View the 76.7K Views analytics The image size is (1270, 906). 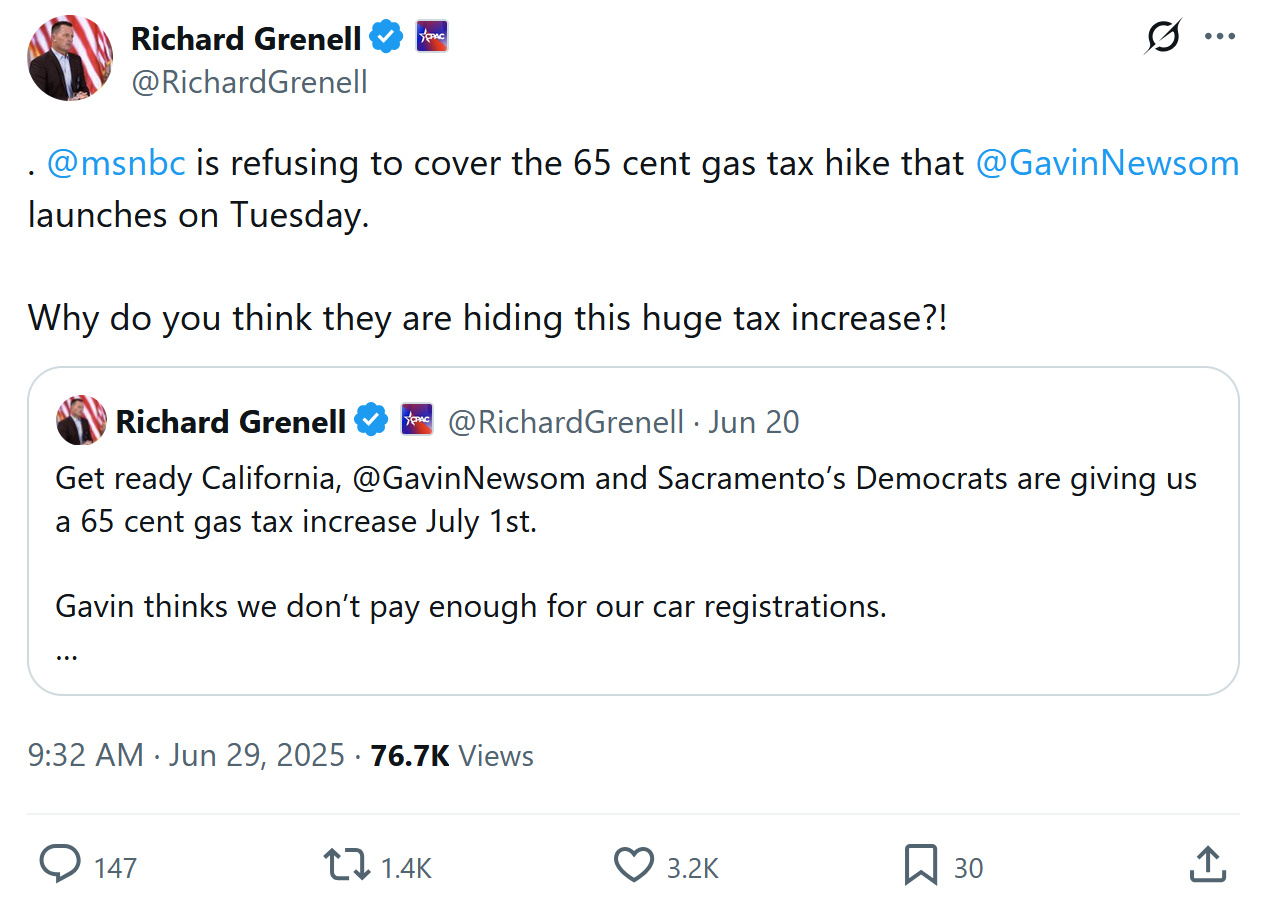tap(452, 755)
